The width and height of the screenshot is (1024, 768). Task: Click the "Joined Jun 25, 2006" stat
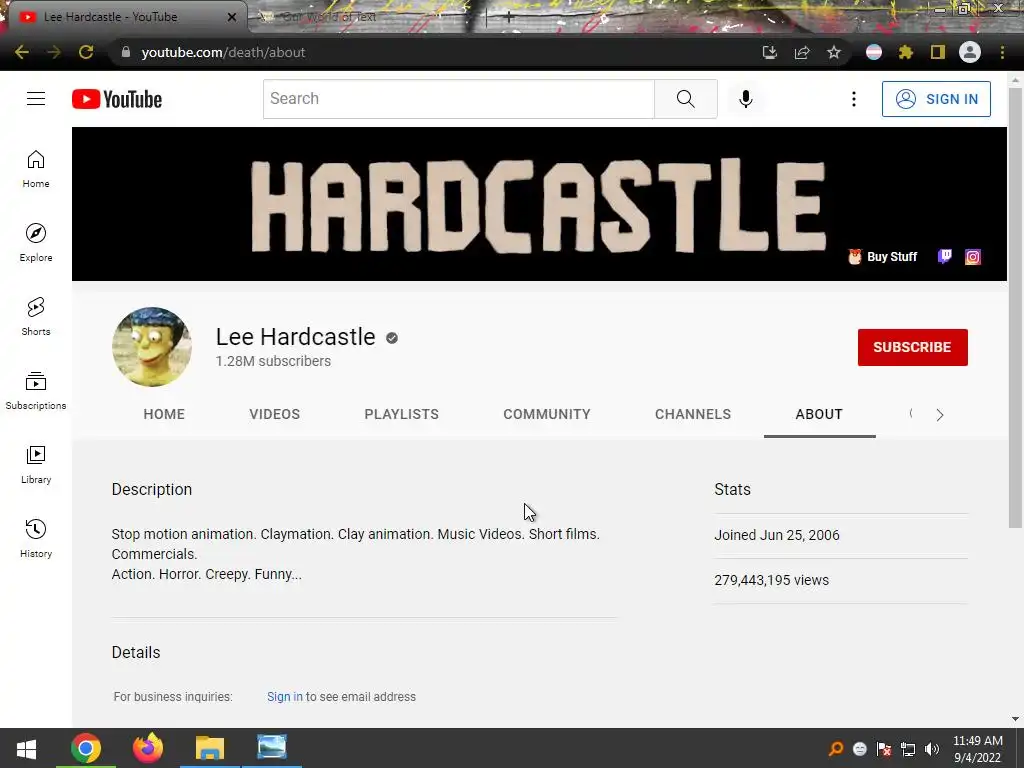(776, 535)
